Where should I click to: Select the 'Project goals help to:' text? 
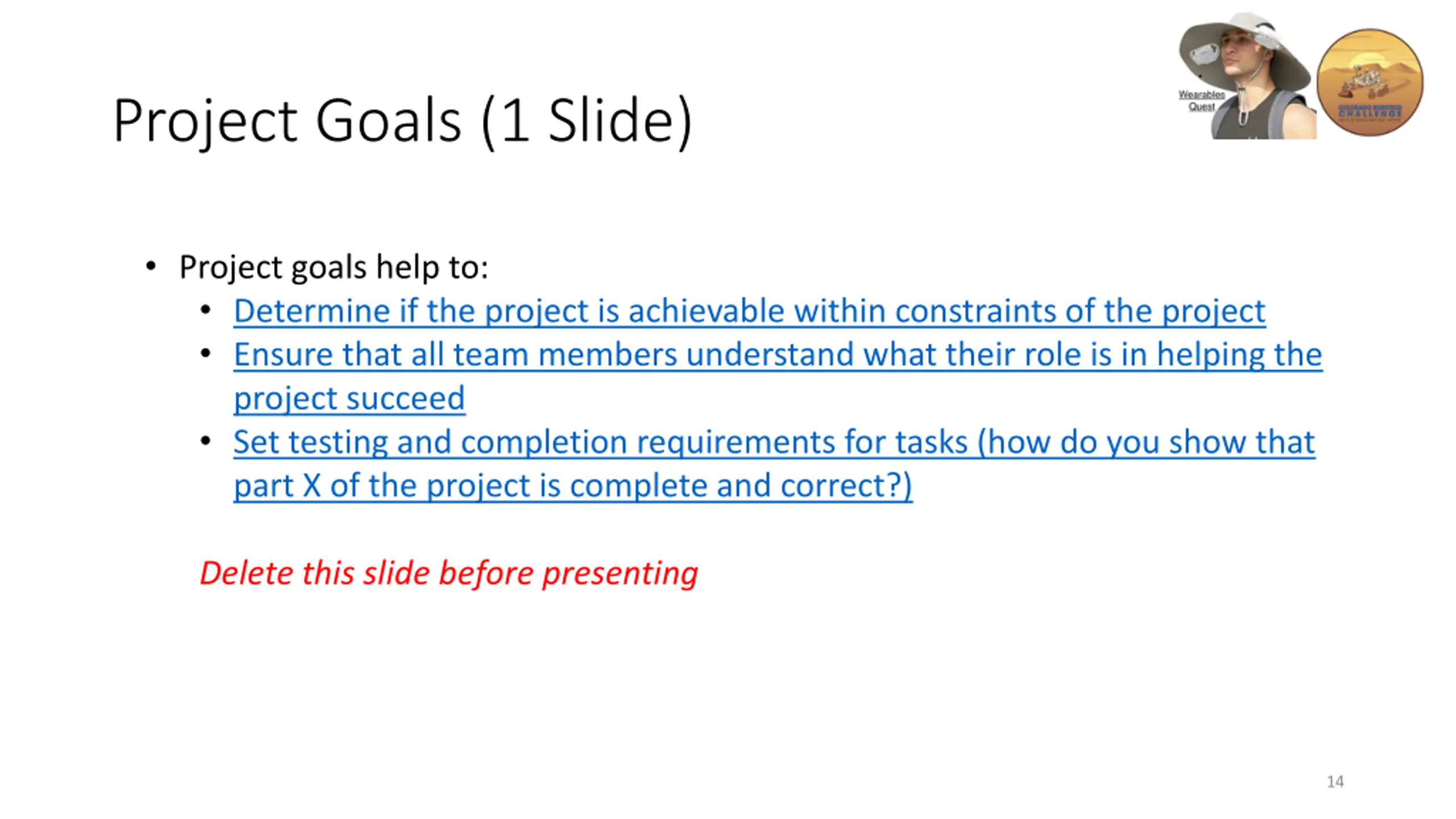pos(334,267)
